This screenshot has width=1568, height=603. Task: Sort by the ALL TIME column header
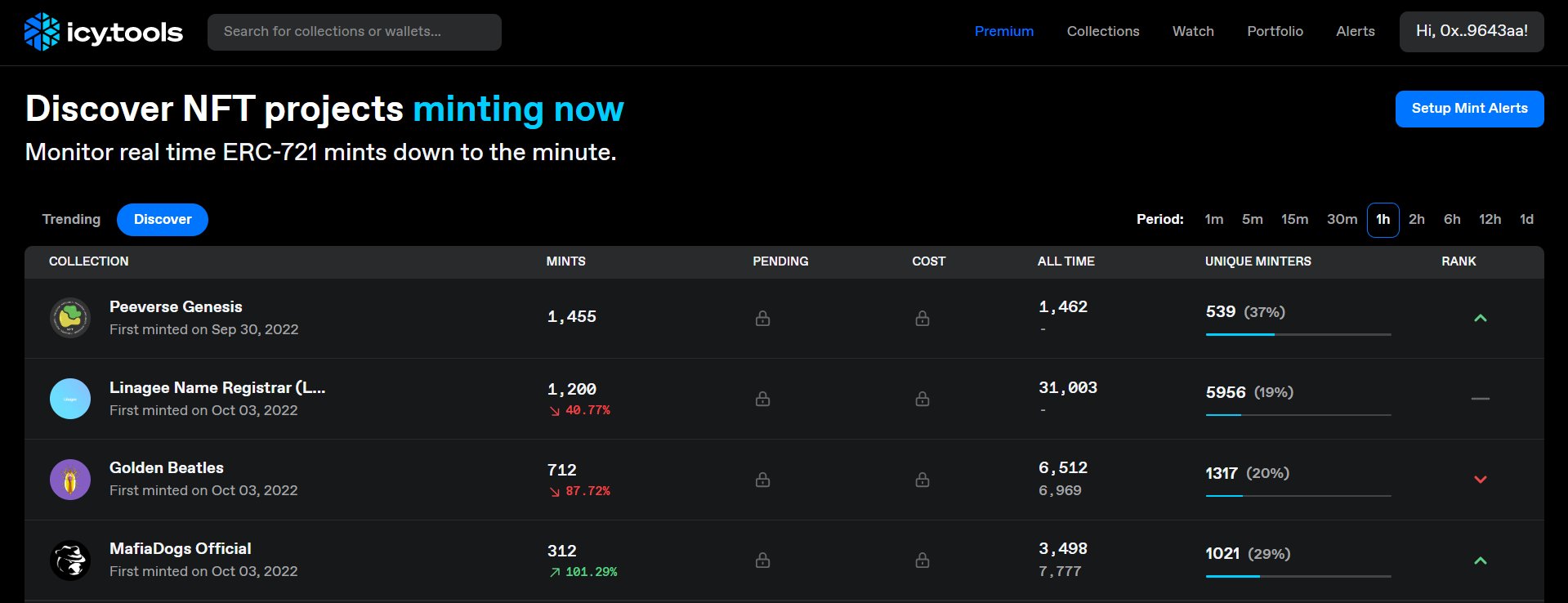(x=1065, y=261)
